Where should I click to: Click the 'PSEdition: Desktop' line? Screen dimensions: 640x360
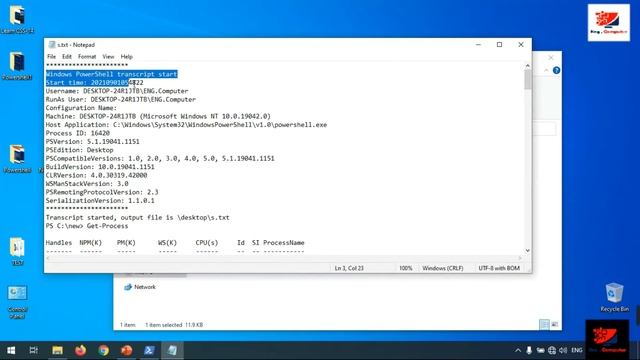pyautogui.click(x=80, y=150)
